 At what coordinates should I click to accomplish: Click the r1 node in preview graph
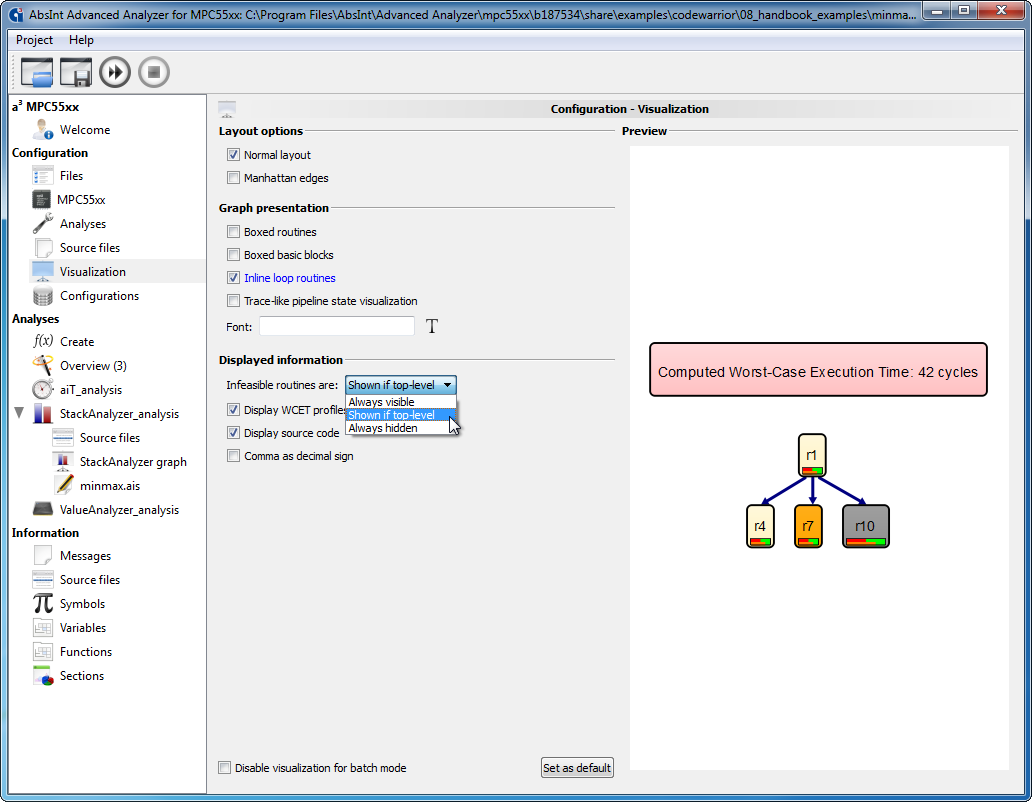812,455
